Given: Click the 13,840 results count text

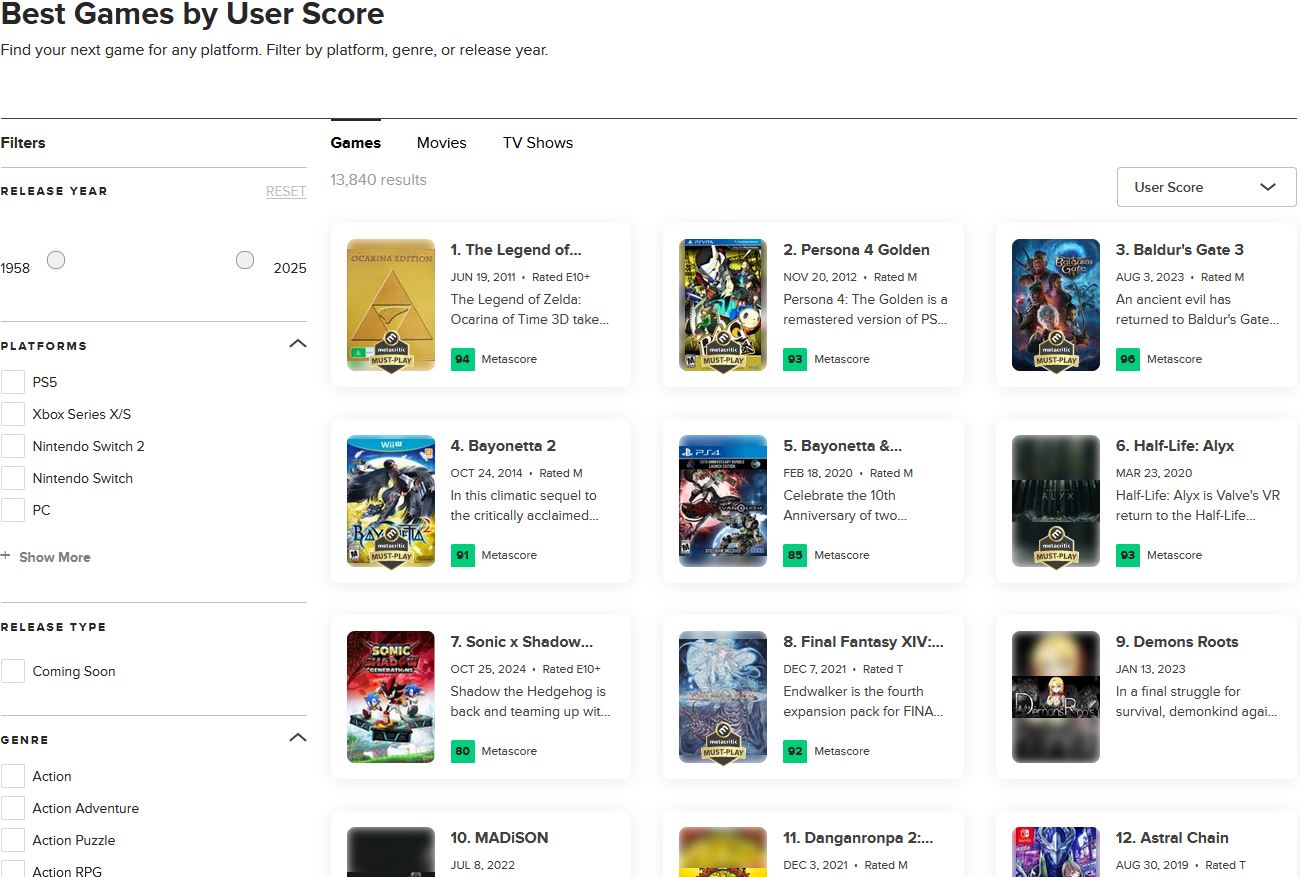Looking at the screenshot, I should point(379,180).
